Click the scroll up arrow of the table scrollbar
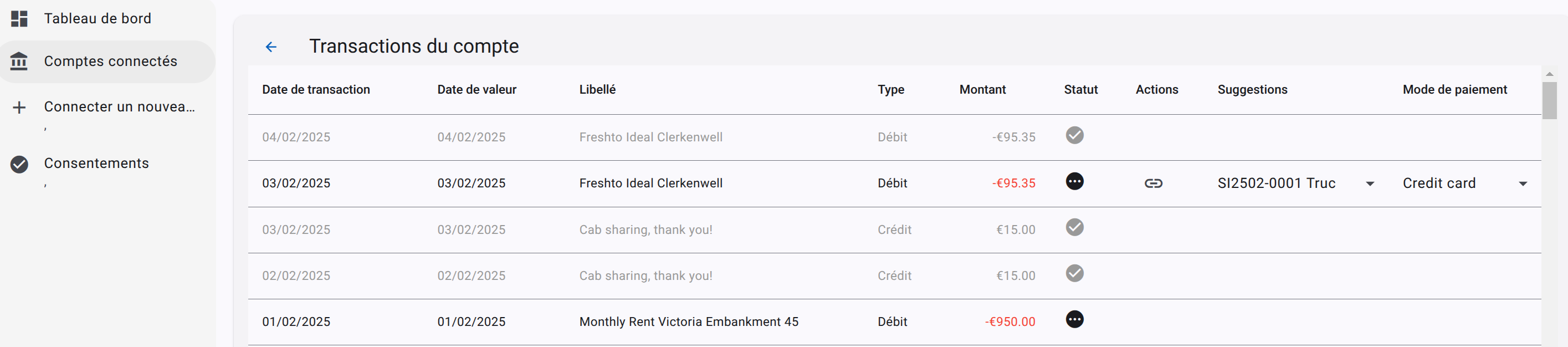This screenshot has height=347, width=1568. 1549,74
